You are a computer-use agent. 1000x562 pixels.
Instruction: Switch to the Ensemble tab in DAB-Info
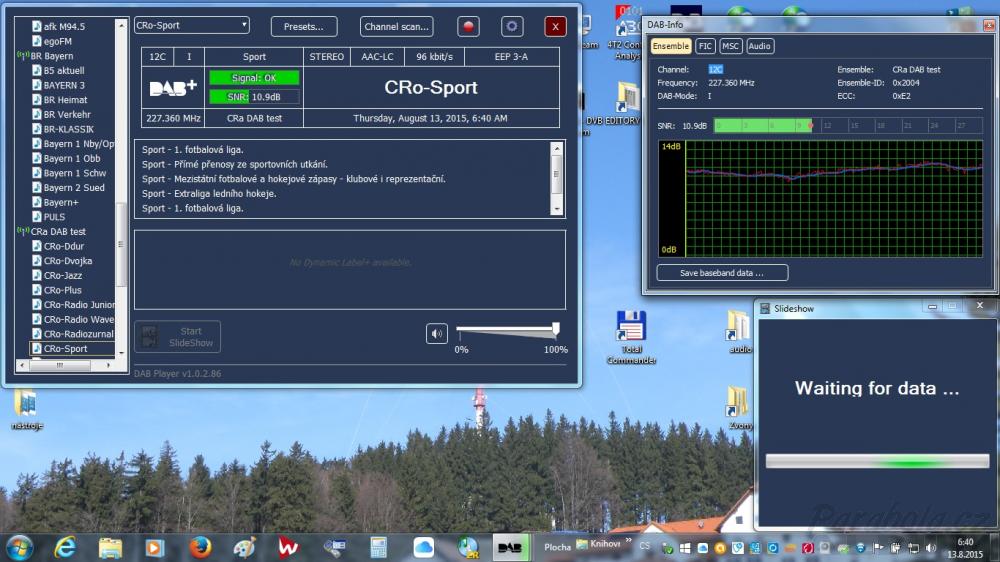pos(670,46)
